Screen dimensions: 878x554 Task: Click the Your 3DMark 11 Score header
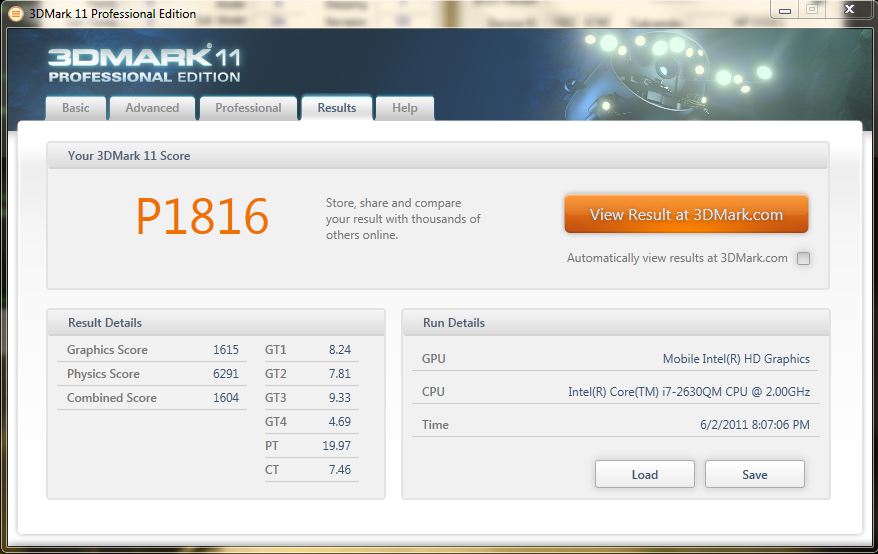point(438,156)
